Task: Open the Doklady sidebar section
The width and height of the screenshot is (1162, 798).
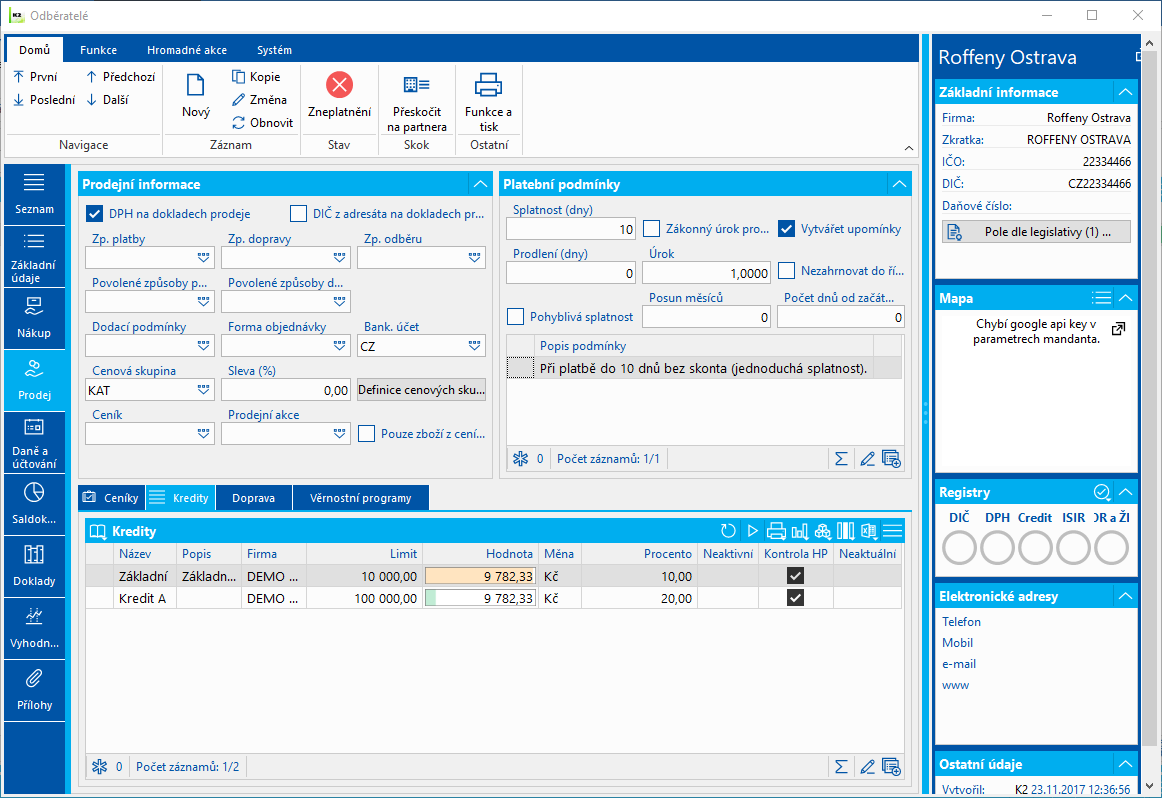Action: pos(34,566)
